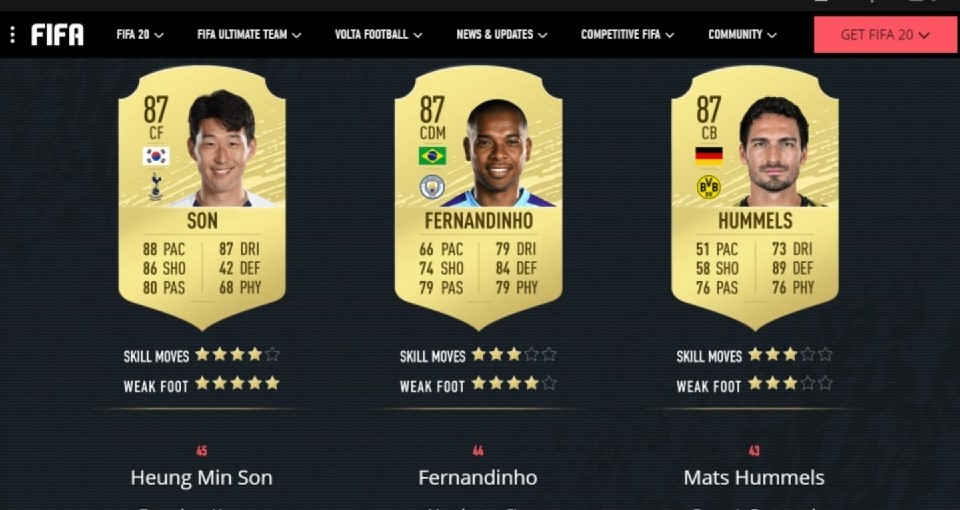The height and width of the screenshot is (510, 960).
Task: Click the Tottenham crest on Son's card
Action: pyautogui.click(x=156, y=186)
